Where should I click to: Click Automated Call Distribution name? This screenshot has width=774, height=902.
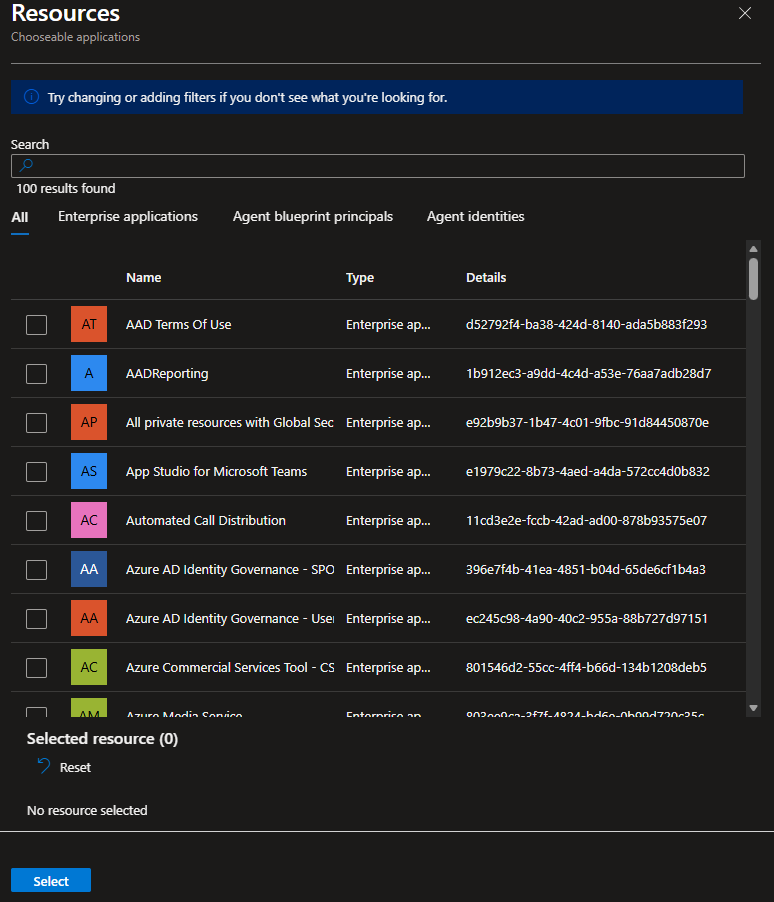[x=205, y=521]
